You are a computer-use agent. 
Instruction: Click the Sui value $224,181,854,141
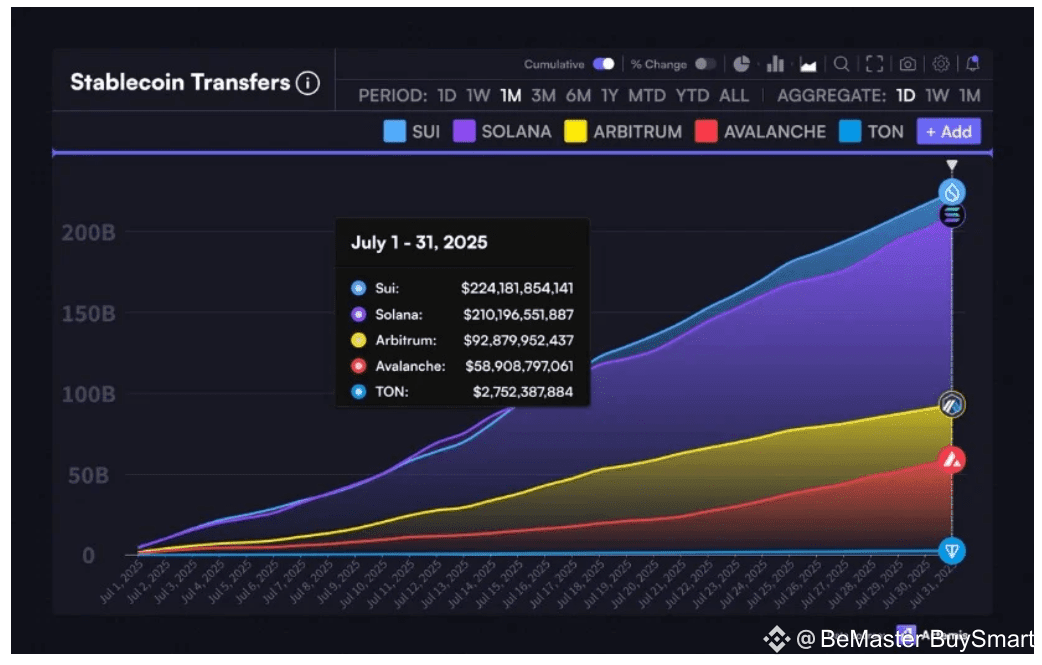point(517,288)
